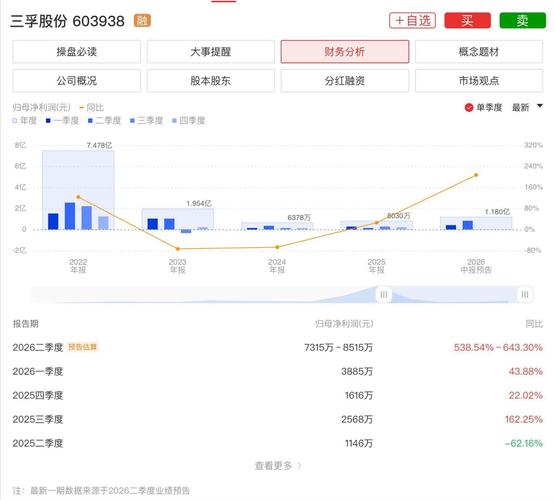
Task: Select the 财务分析 tab
Action: (345, 52)
